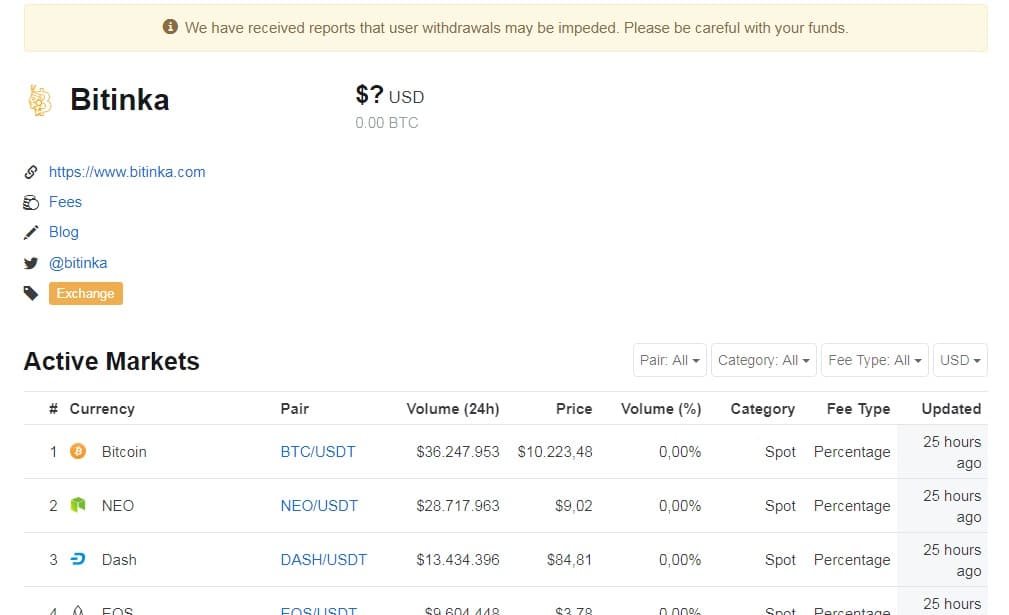Sort by the Updated column header
The height and width of the screenshot is (615, 1009).
(x=951, y=409)
